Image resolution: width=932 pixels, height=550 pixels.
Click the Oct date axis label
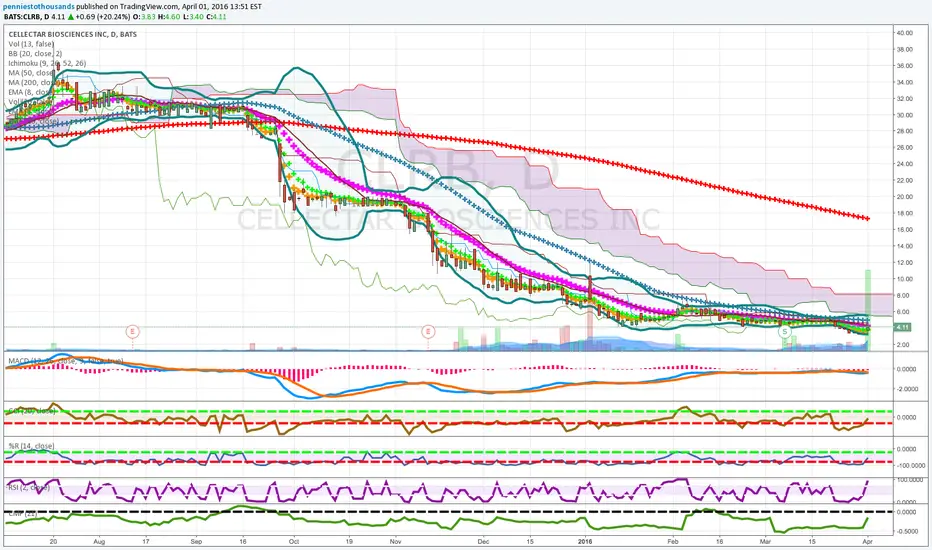click(x=294, y=542)
